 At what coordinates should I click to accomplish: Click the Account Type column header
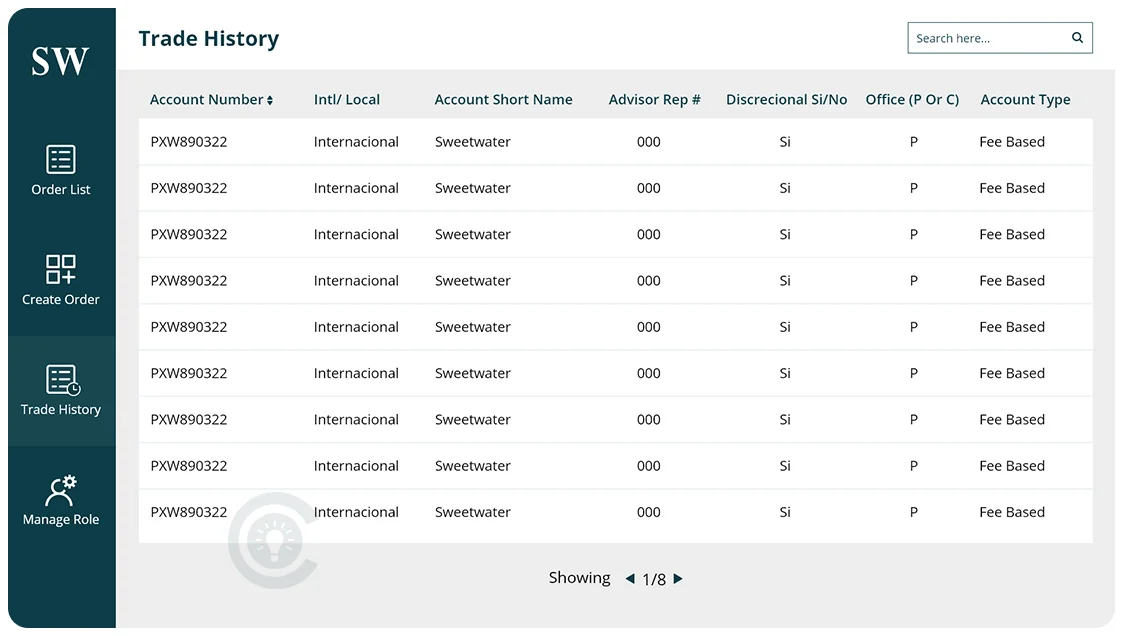[x=1025, y=100]
